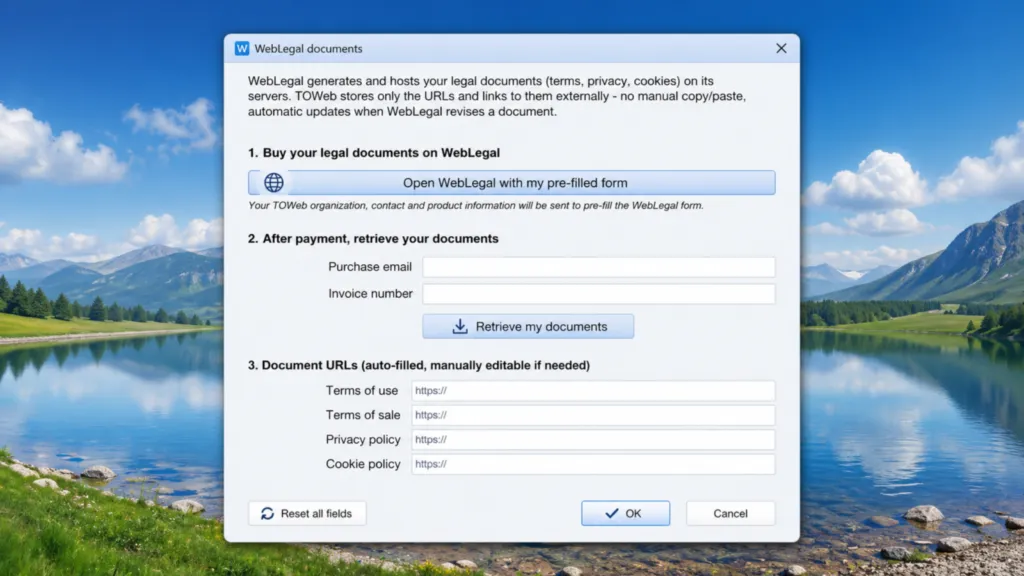Confirm the dialog with OK

625,512
